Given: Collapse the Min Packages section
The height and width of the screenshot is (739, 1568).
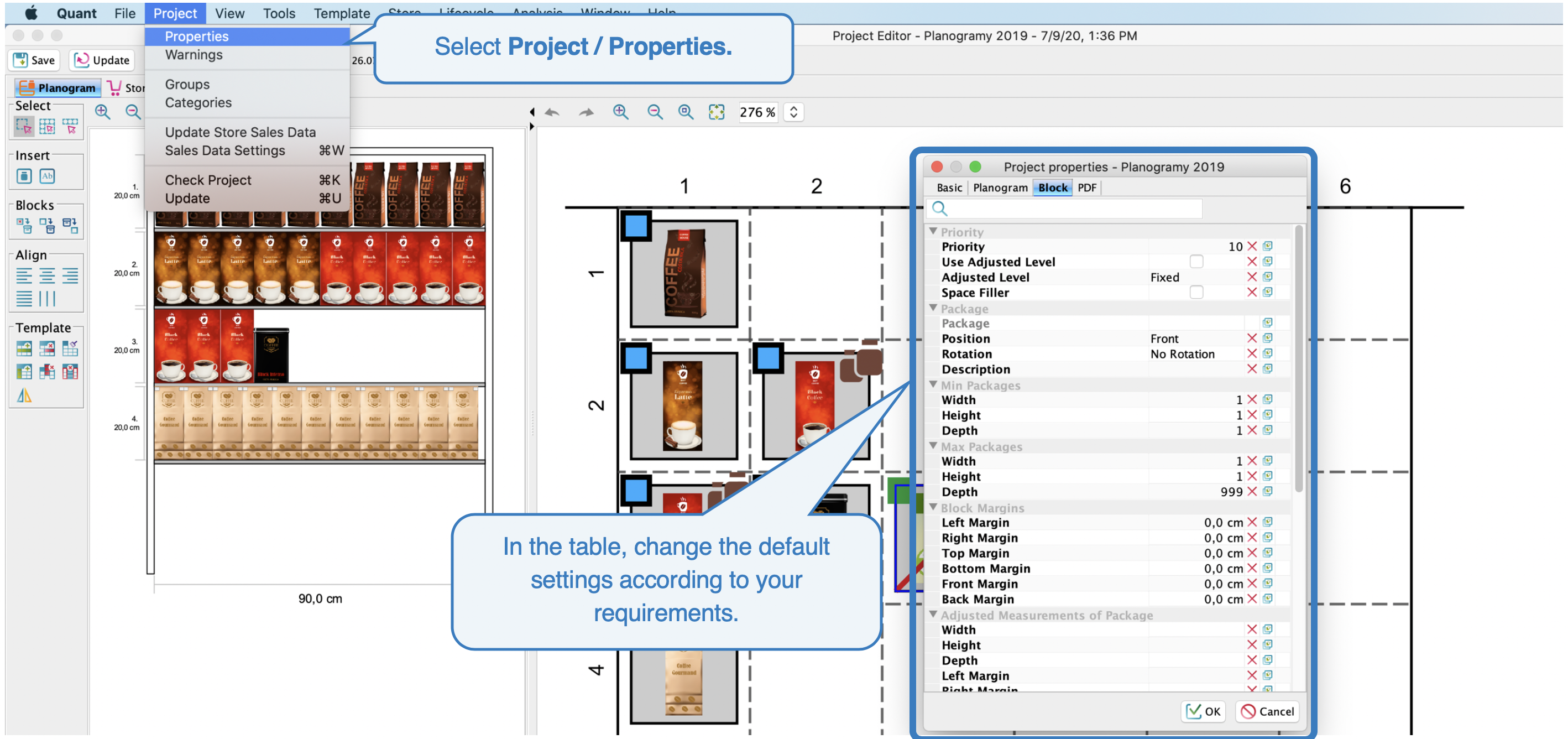Looking at the screenshot, I should [x=933, y=385].
